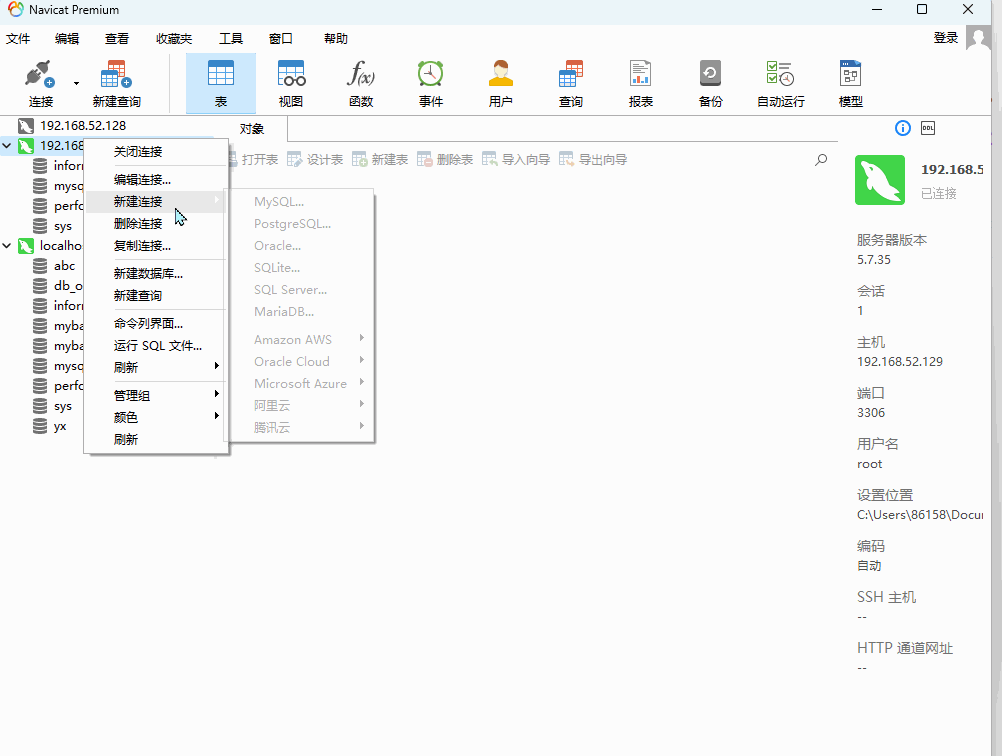Choose 运行 SQL 文件... in context menu
The width and height of the screenshot is (1002, 756).
[x=156, y=346]
